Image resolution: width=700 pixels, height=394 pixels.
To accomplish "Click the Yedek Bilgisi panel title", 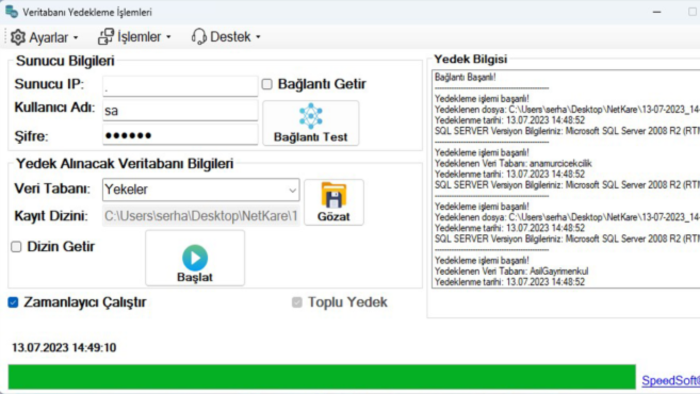I will coord(471,59).
